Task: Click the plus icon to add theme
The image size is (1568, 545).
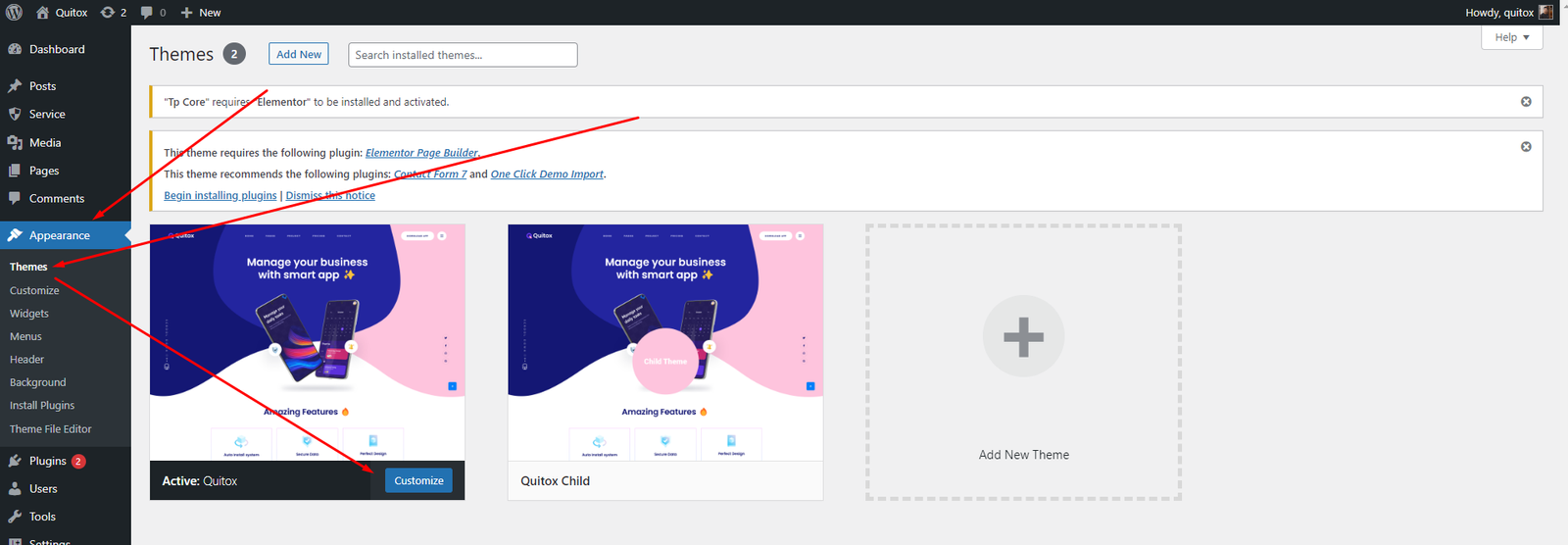Action: point(1023,336)
